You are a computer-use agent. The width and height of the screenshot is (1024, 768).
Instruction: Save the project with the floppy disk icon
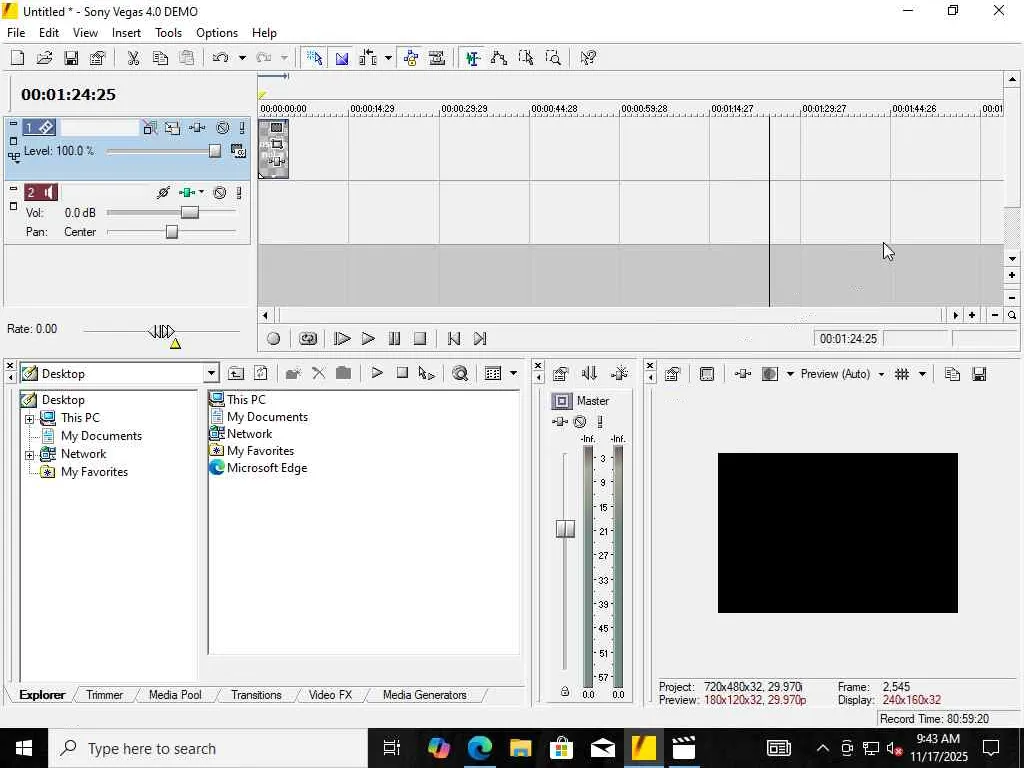(71, 58)
